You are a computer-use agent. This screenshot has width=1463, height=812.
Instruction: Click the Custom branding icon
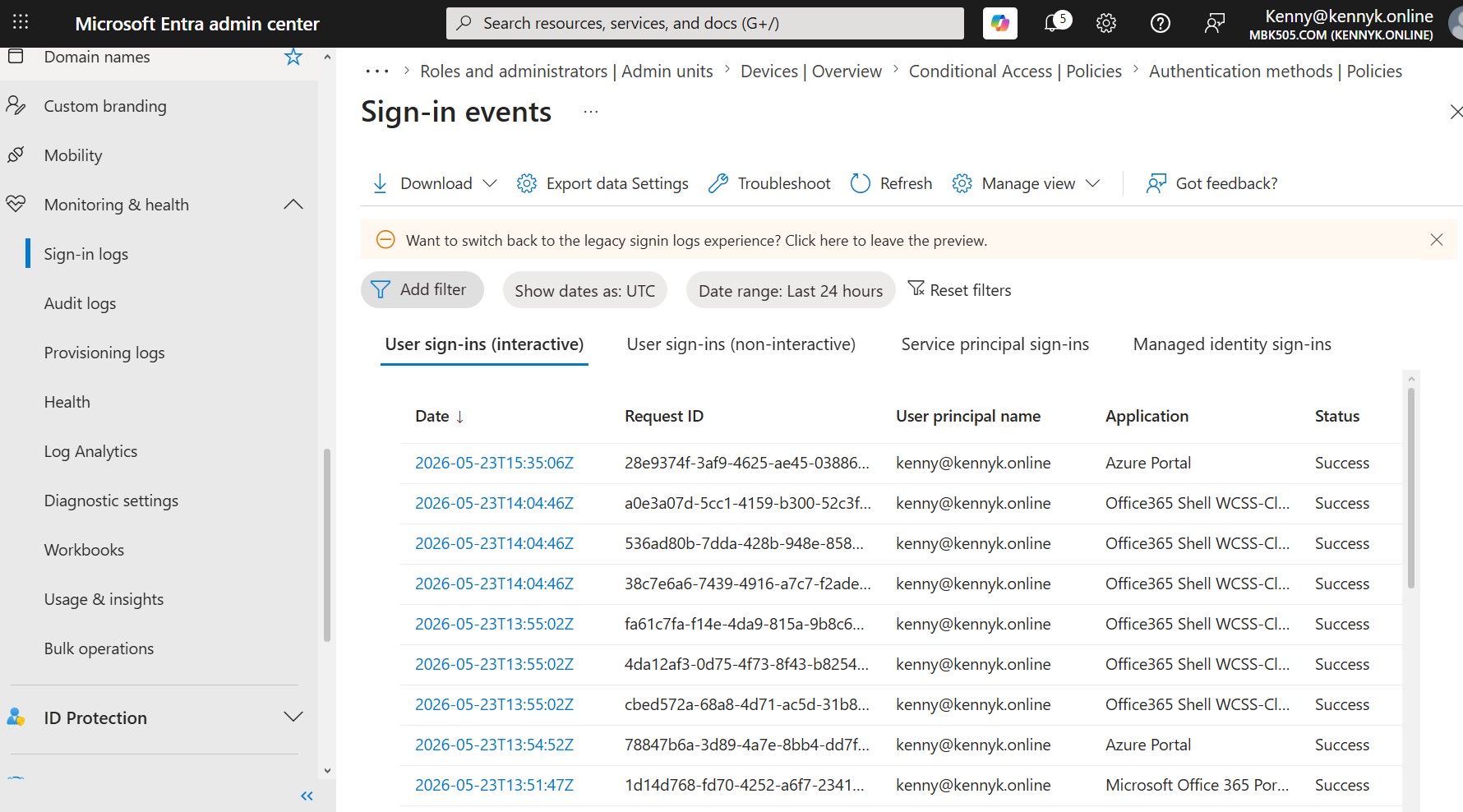pyautogui.click(x=15, y=105)
